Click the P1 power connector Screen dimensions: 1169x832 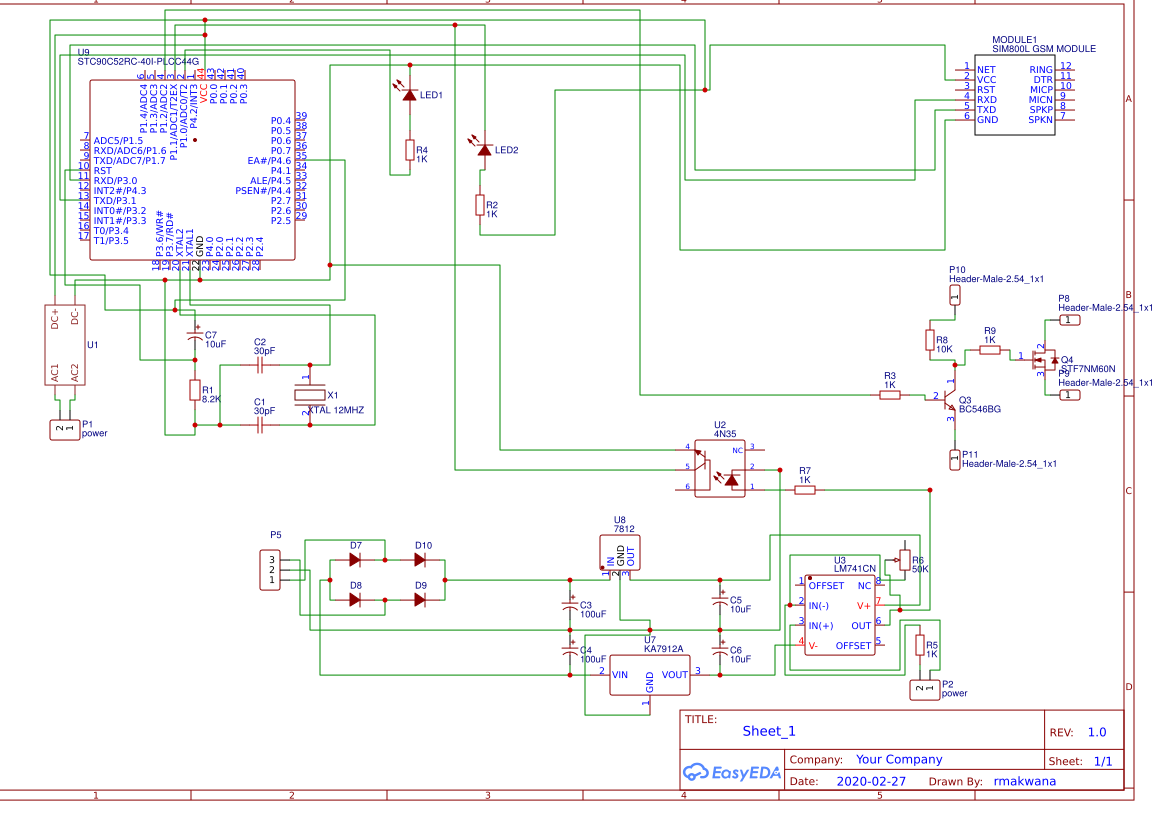coord(65,429)
